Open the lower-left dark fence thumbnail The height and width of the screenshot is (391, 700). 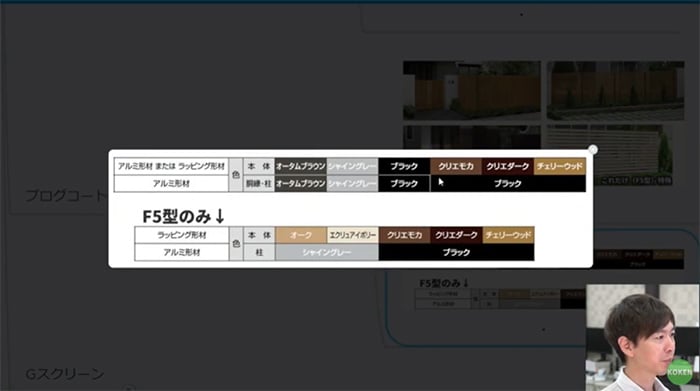472,137
